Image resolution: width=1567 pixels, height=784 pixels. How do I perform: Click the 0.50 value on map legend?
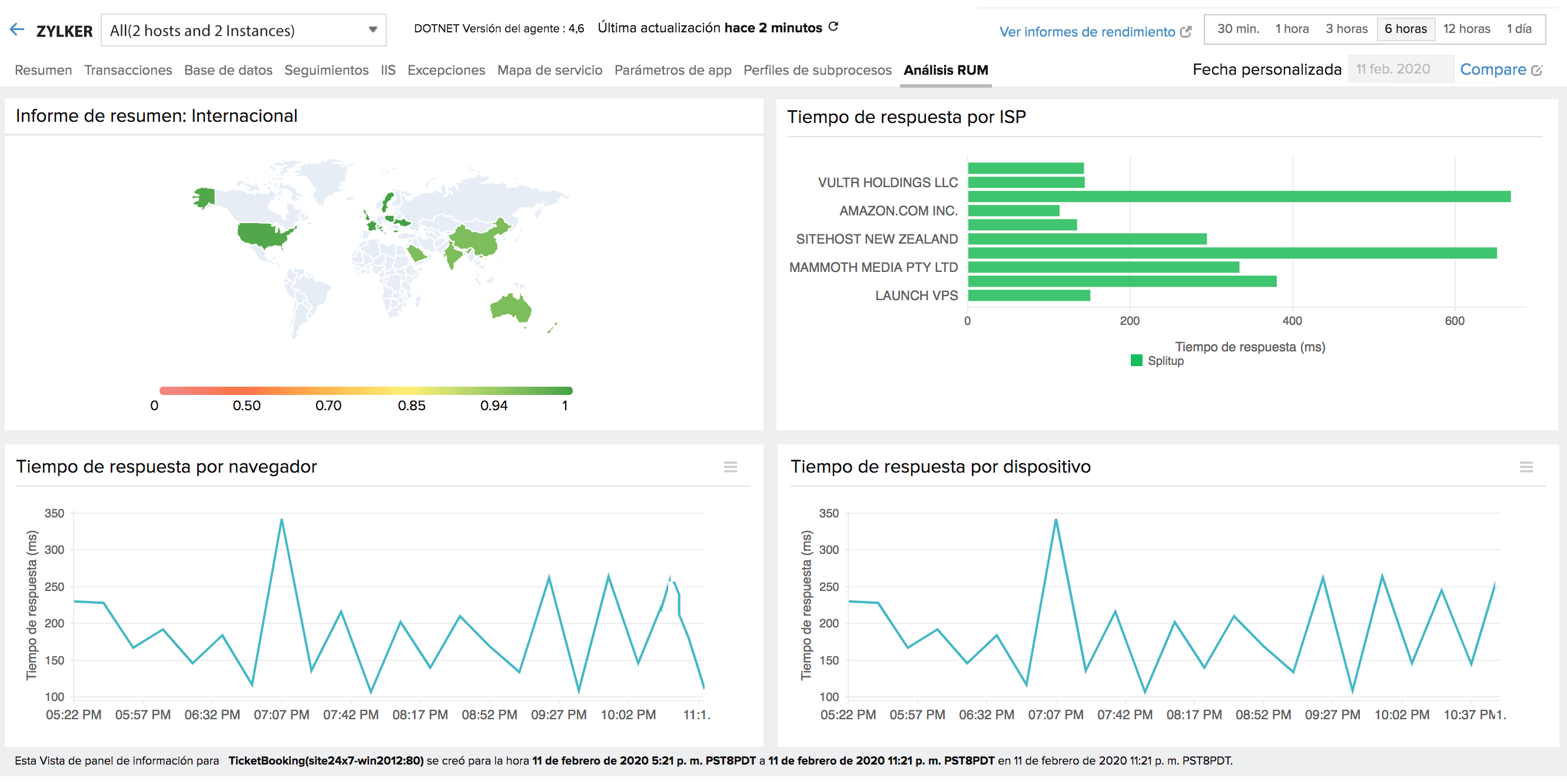point(247,406)
